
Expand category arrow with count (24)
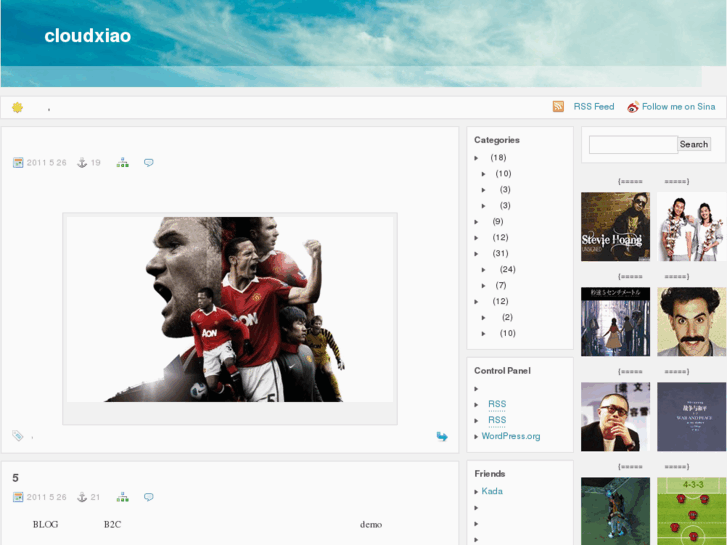tap(484, 270)
